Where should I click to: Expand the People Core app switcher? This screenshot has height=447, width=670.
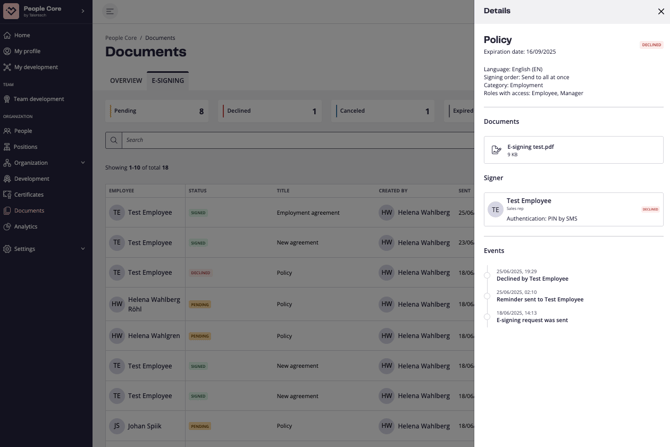click(83, 11)
